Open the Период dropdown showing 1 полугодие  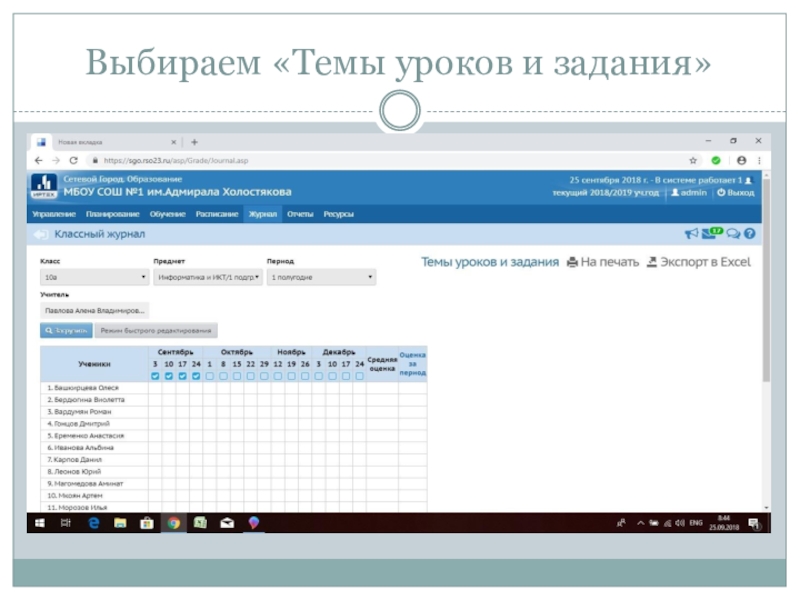[321, 277]
